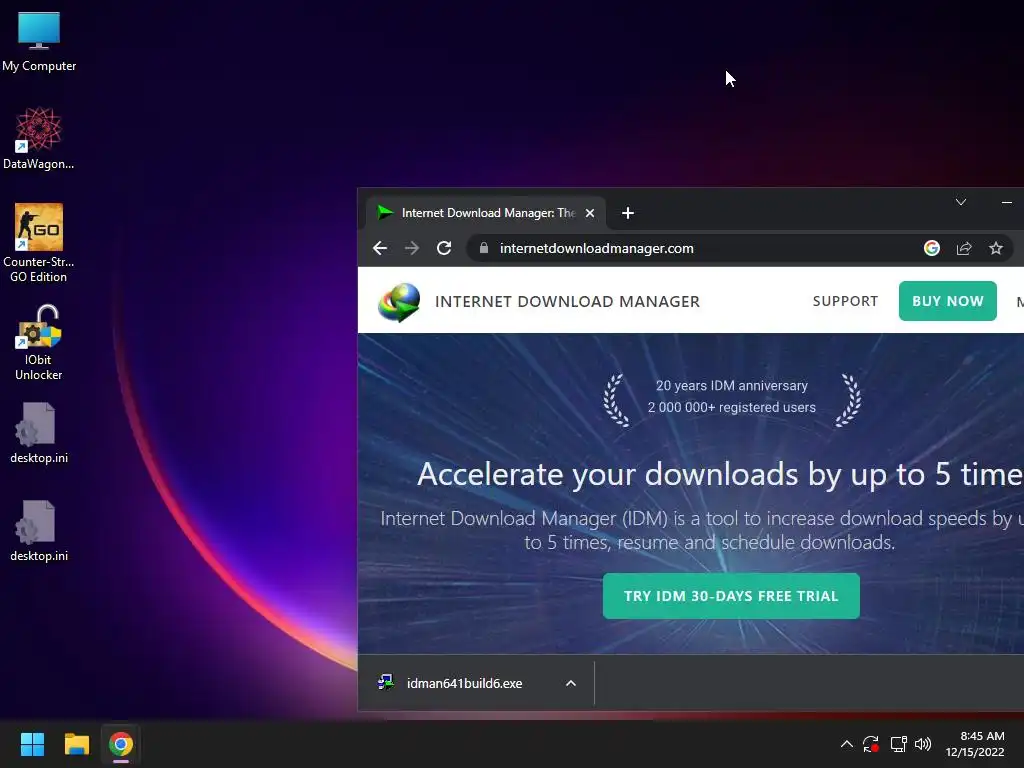Image resolution: width=1024 pixels, height=768 pixels.
Task: Select the DataWagon desktop shortcut
Action: [39, 138]
